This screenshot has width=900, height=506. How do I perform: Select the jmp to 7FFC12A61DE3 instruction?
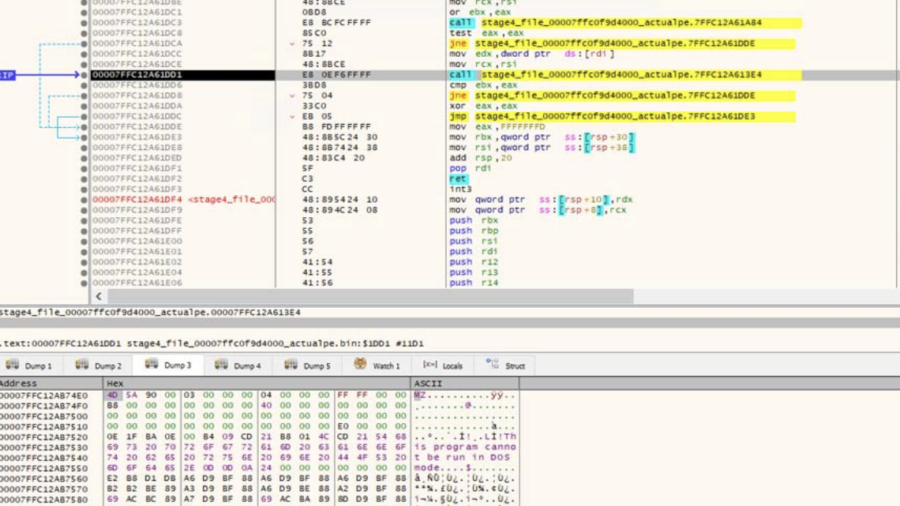click(x=622, y=116)
